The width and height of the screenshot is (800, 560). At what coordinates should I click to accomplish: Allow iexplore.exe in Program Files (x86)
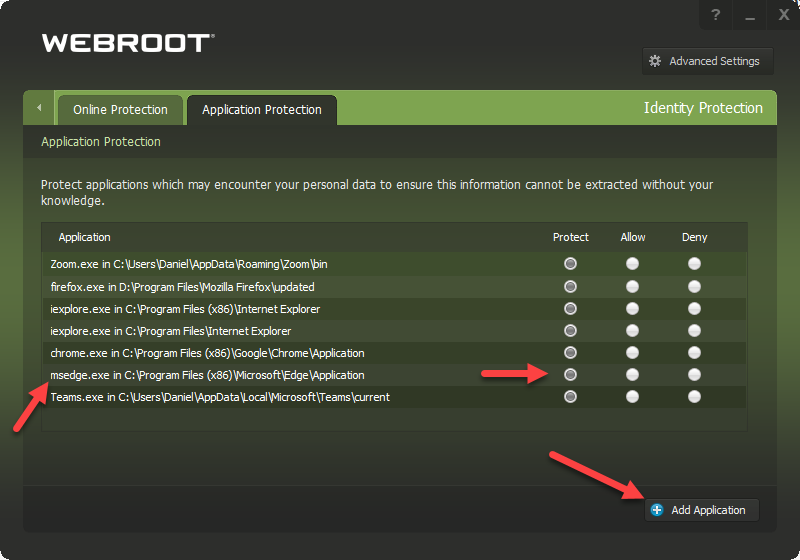point(633,309)
